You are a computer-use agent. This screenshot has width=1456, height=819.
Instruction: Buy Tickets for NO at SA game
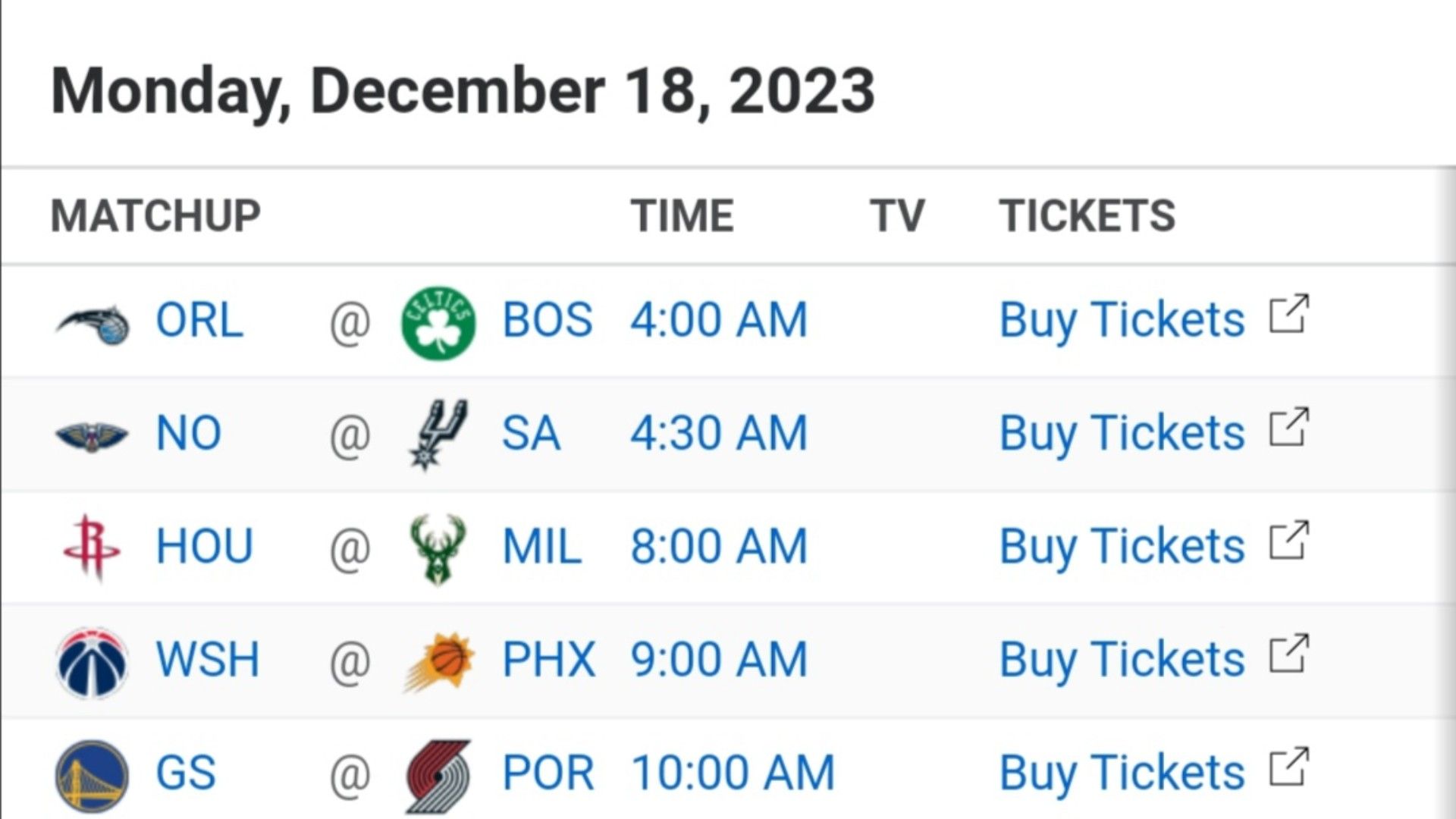1122,434
